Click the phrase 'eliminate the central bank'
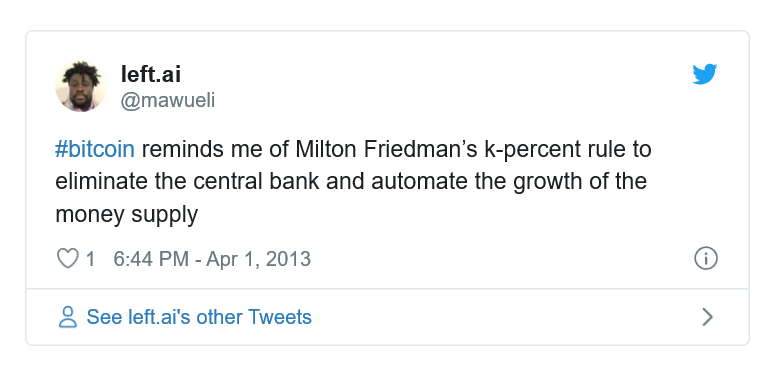The height and width of the screenshot is (379, 774). pyautogui.click(x=187, y=182)
